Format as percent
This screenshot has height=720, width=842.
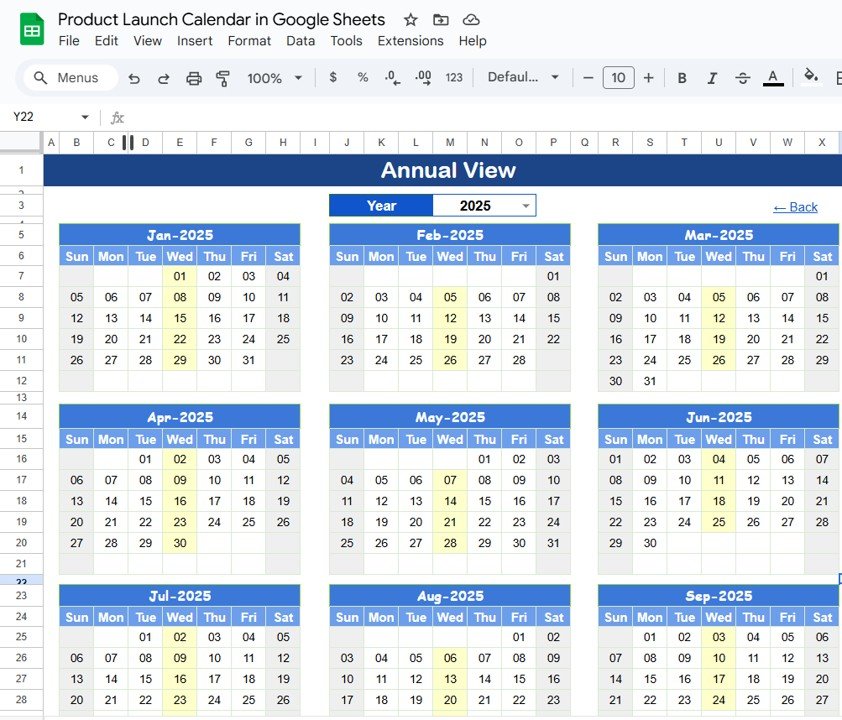click(362, 77)
